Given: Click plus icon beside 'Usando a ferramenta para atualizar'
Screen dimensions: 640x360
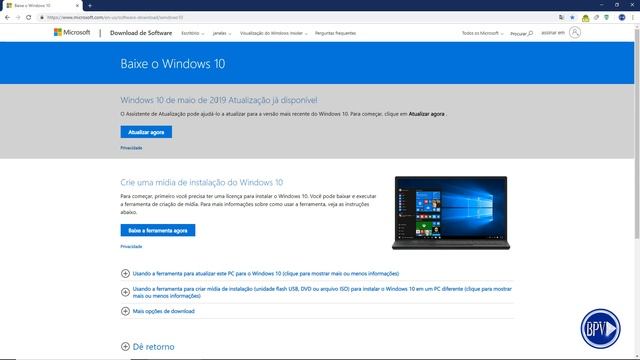Looking at the screenshot, I should pos(125,273).
